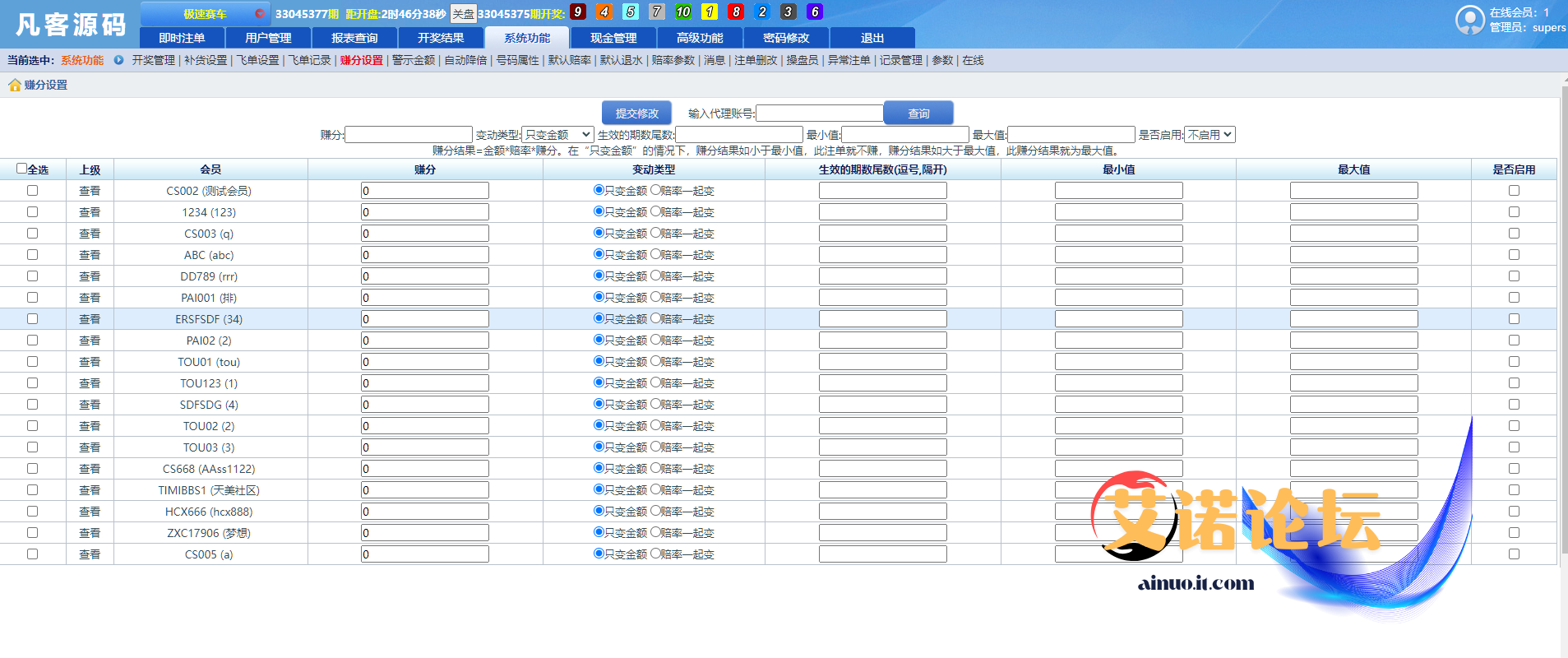Click the home icon beside 赚分设置
This screenshot has width=1568, height=658.
click(14, 86)
